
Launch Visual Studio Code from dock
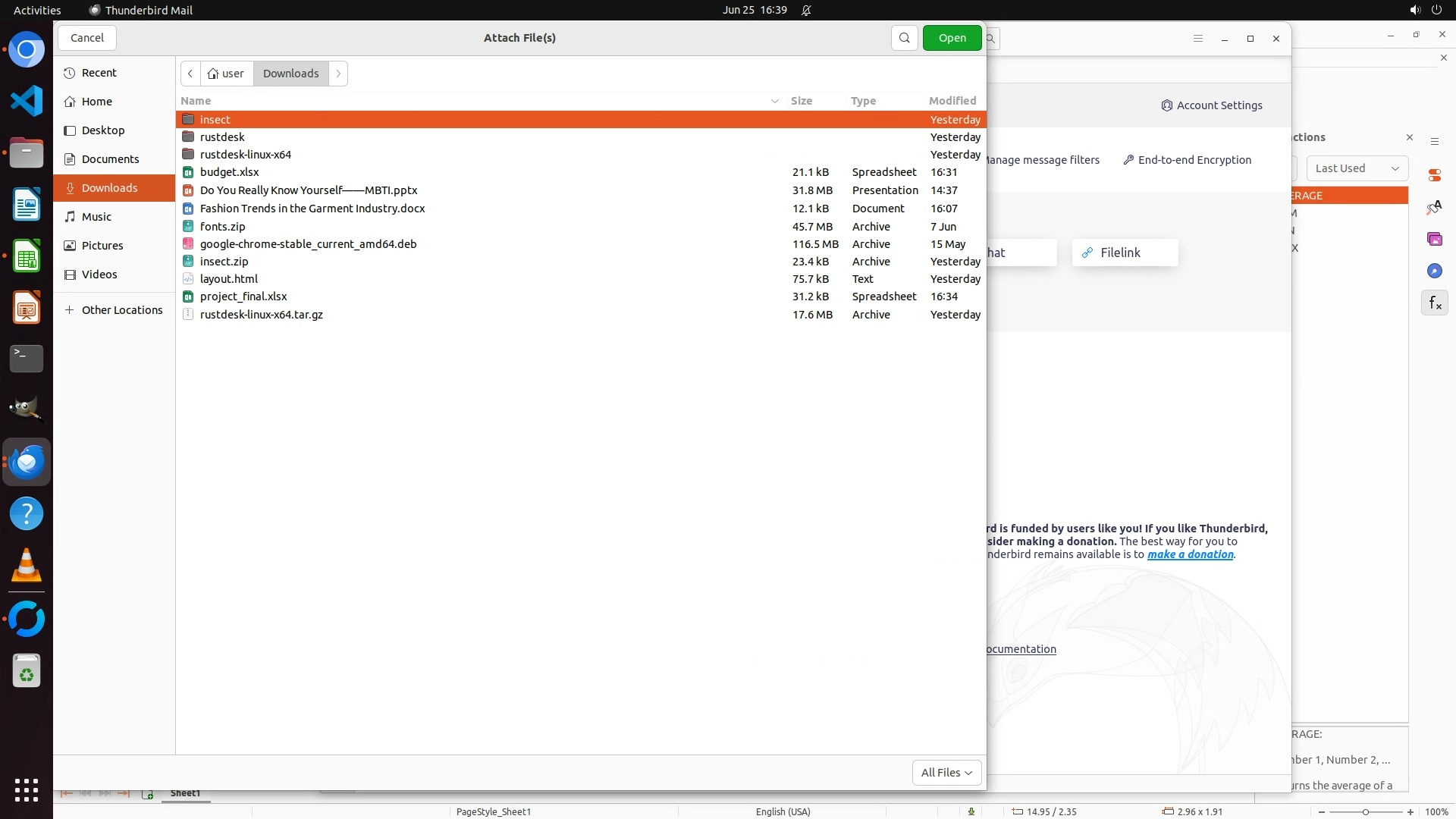[x=27, y=101]
